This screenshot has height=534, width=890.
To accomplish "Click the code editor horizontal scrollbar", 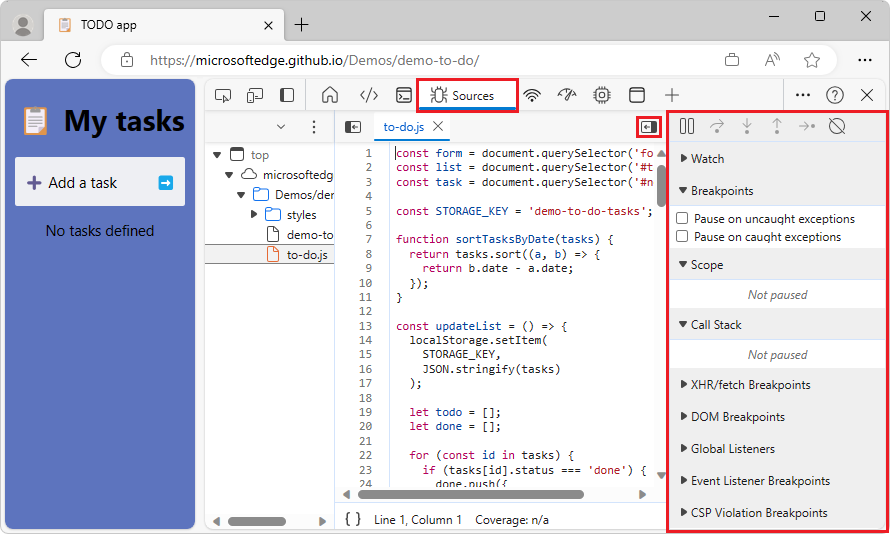I will point(471,494).
